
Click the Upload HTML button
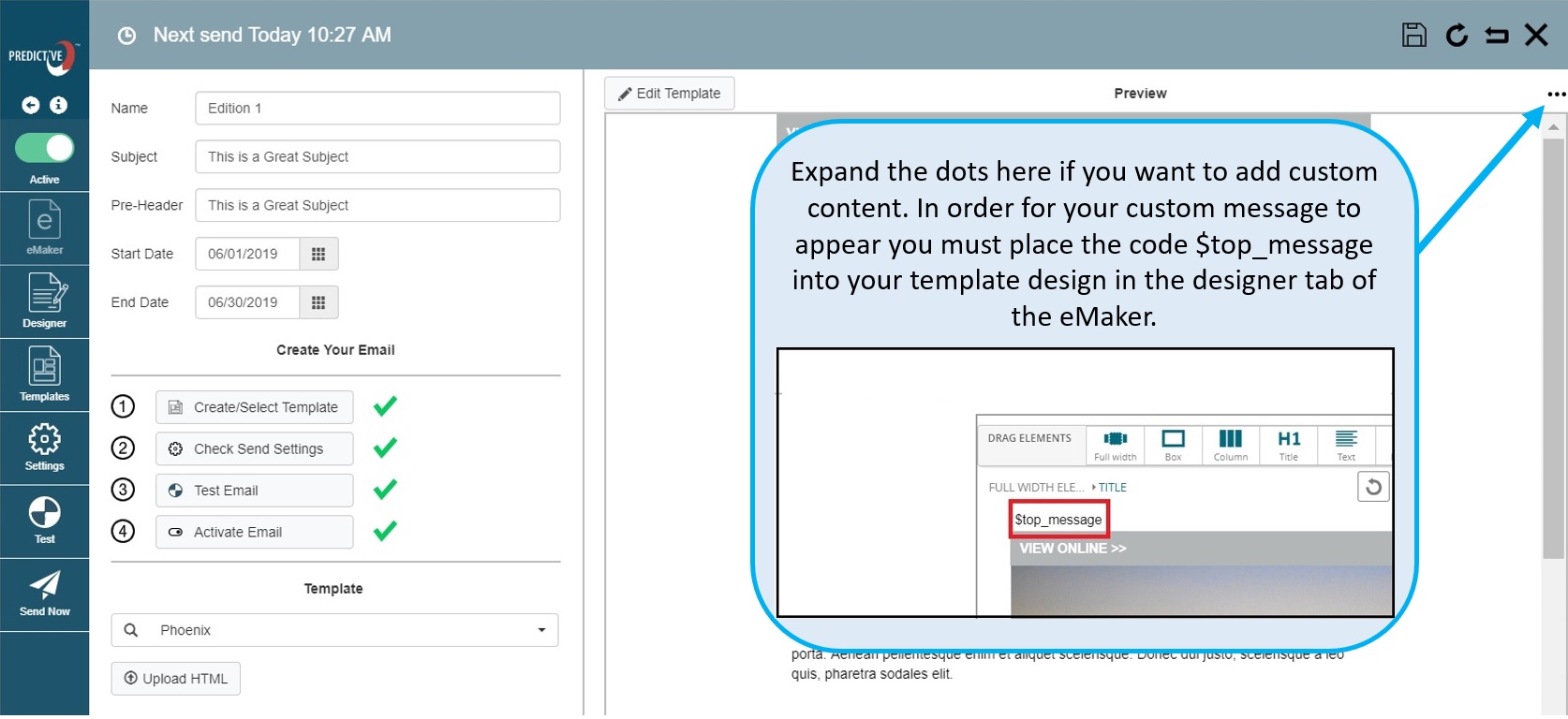176,679
